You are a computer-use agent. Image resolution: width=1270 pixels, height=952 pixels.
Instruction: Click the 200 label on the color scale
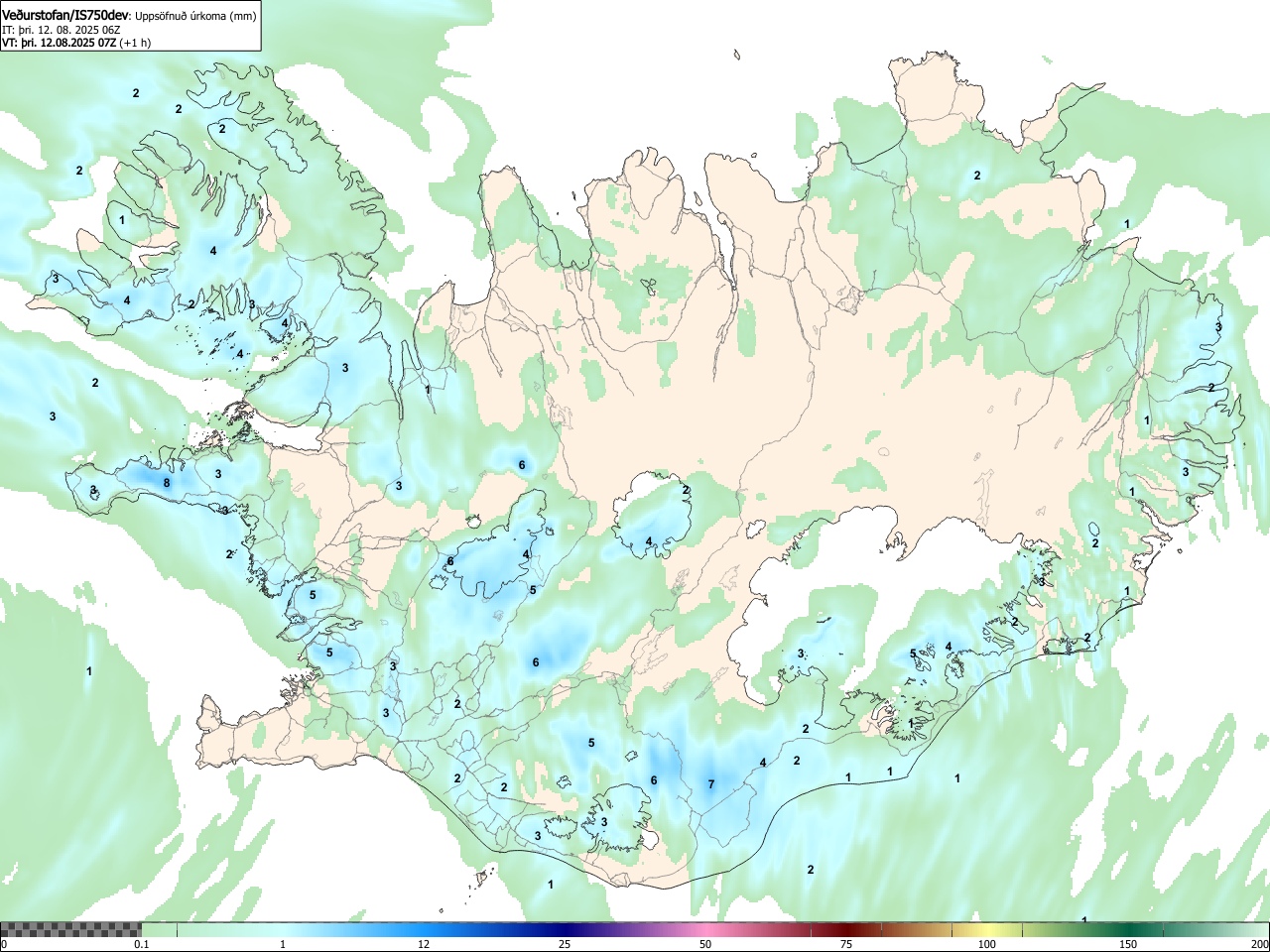click(x=1259, y=944)
